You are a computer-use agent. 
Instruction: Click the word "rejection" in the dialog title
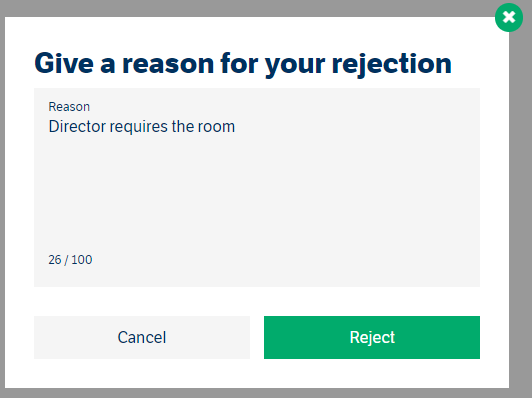tap(392, 64)
